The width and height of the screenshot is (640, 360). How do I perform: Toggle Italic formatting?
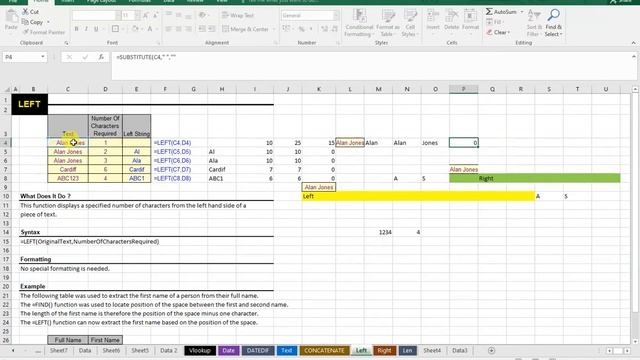(86, 29)
